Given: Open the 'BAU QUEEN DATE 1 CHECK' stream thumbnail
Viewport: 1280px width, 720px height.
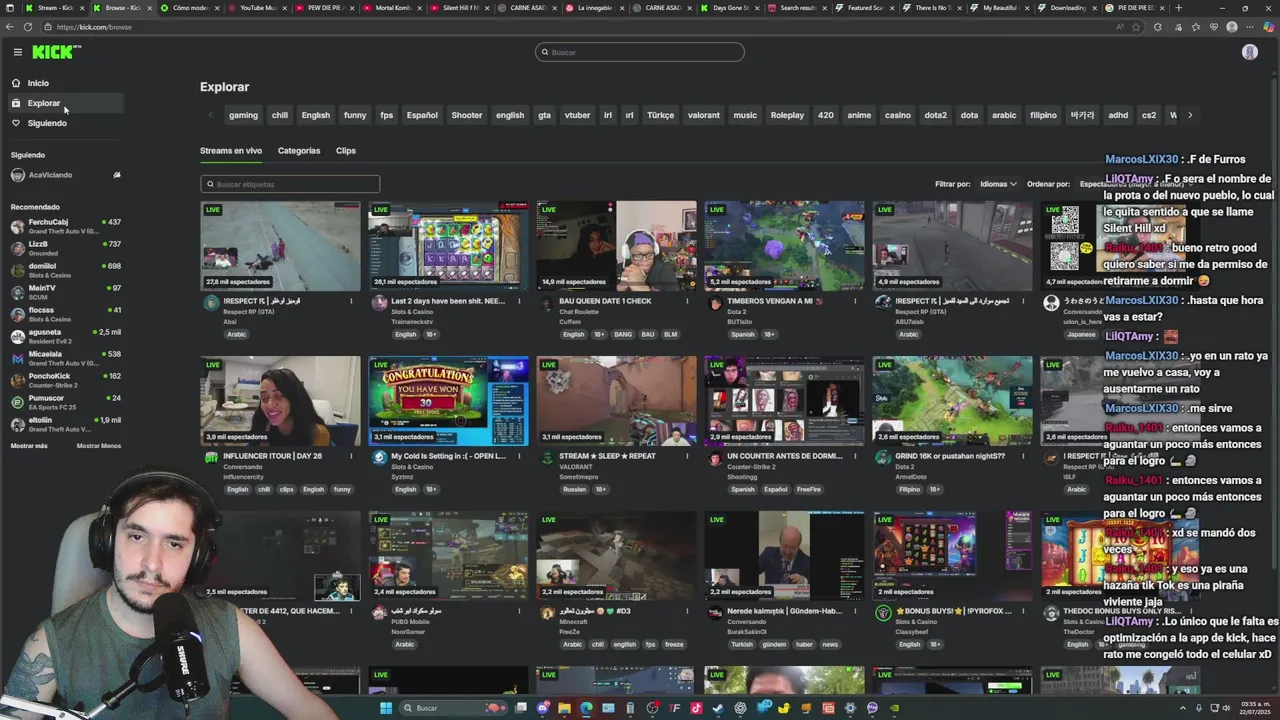Looking at the screenshot, I should pyautogui.click(x=616, y=246).
